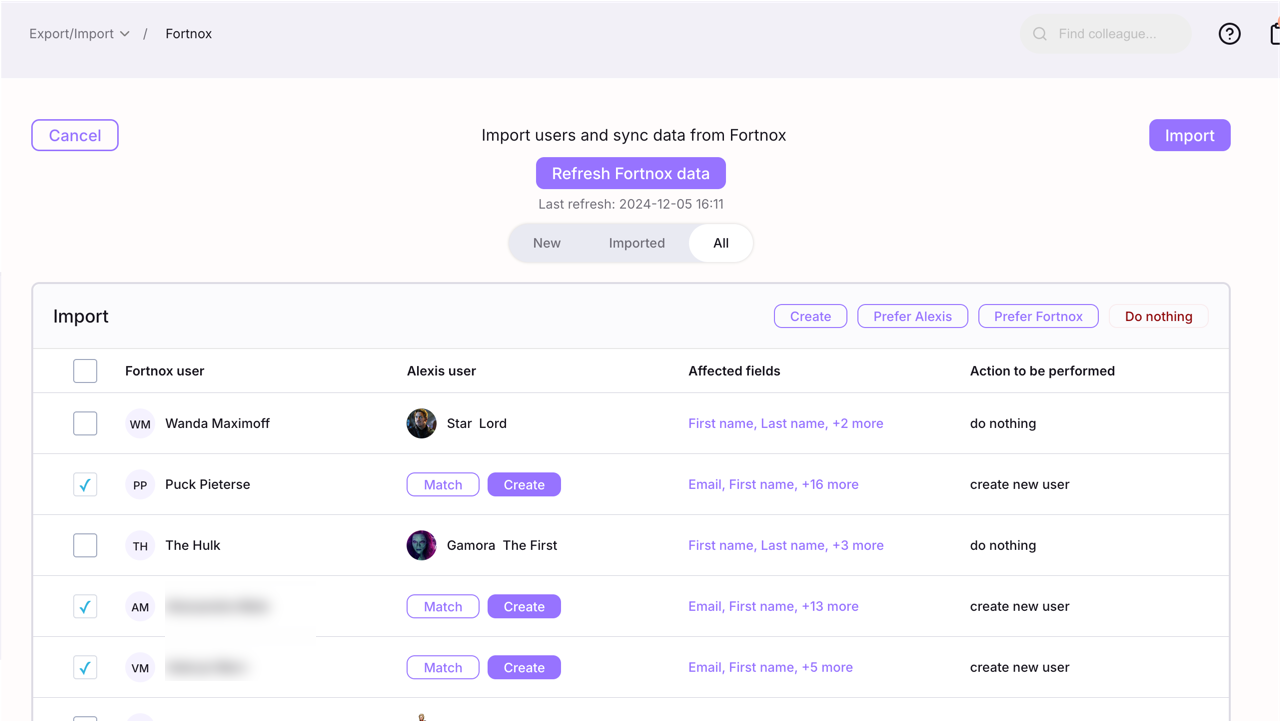
Task: Focus the Find colleague search field
Action: (1106, 34)
